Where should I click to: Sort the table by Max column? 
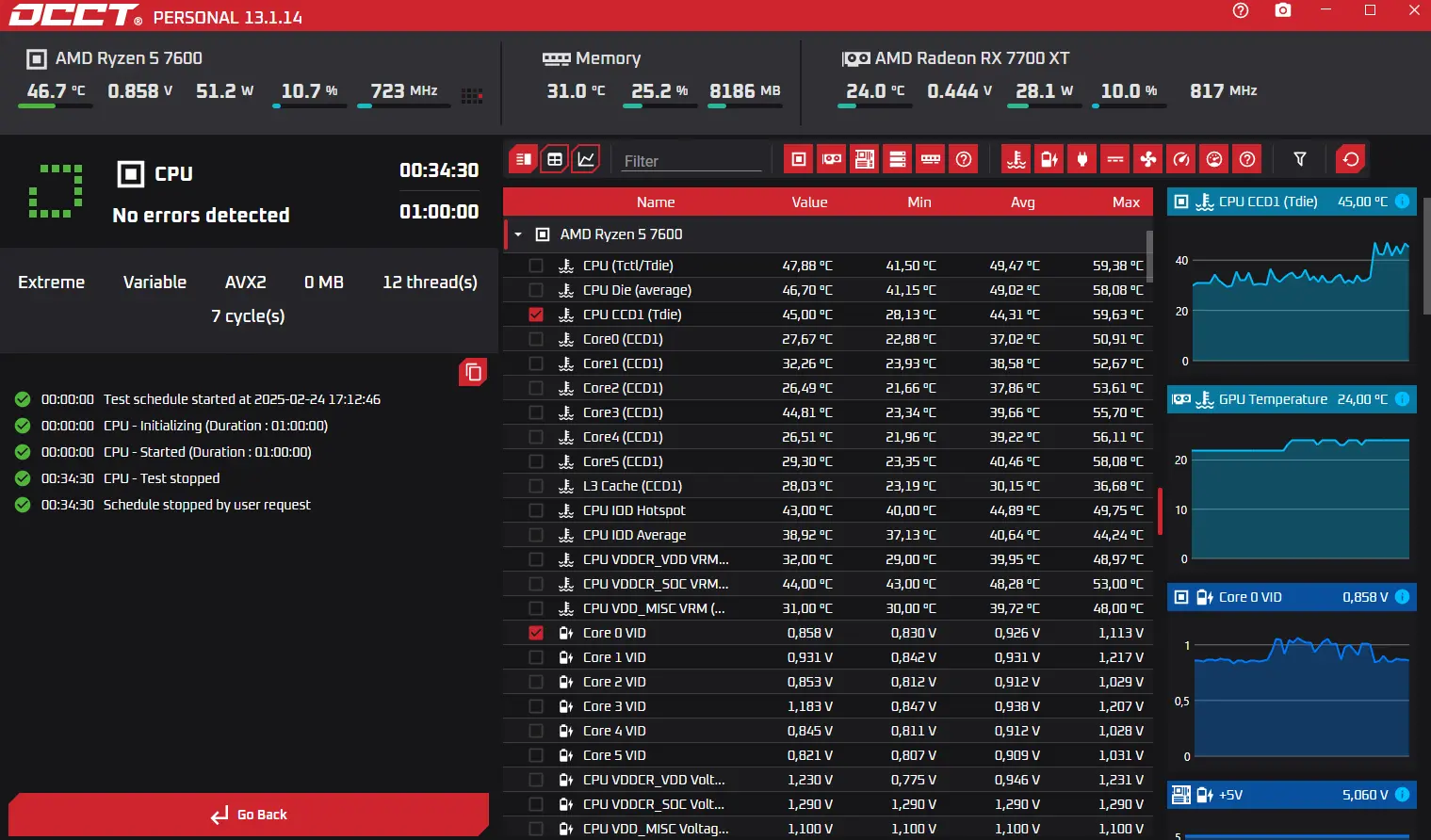[x=1126, y=202]
